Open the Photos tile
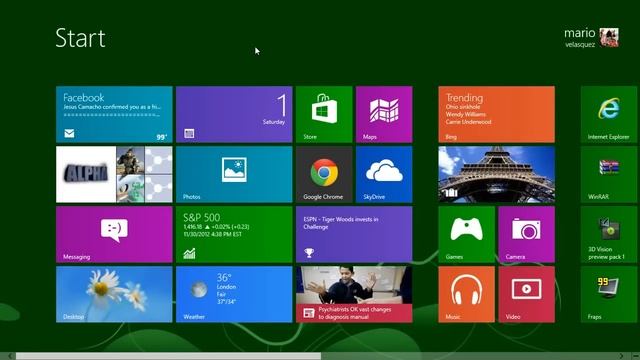 (x=234, y=174)
